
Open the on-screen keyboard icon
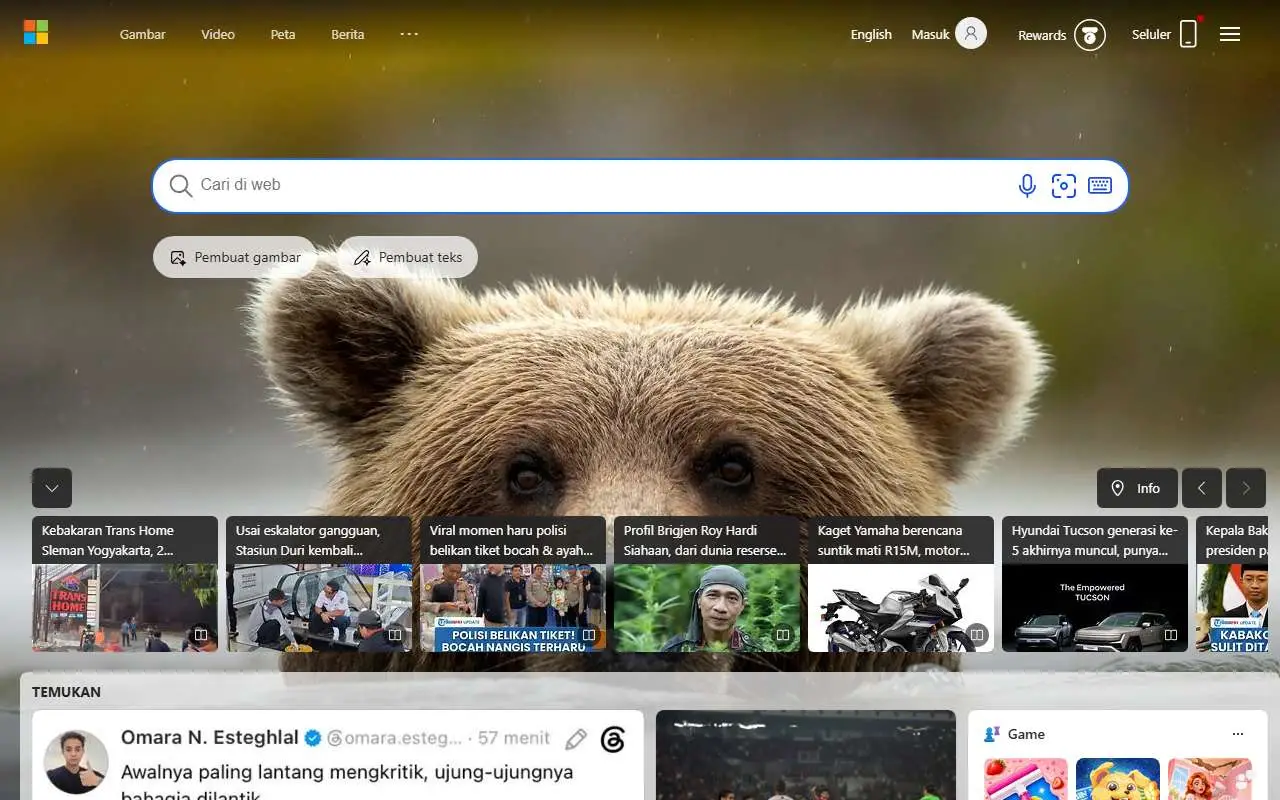click(1100, 185)
